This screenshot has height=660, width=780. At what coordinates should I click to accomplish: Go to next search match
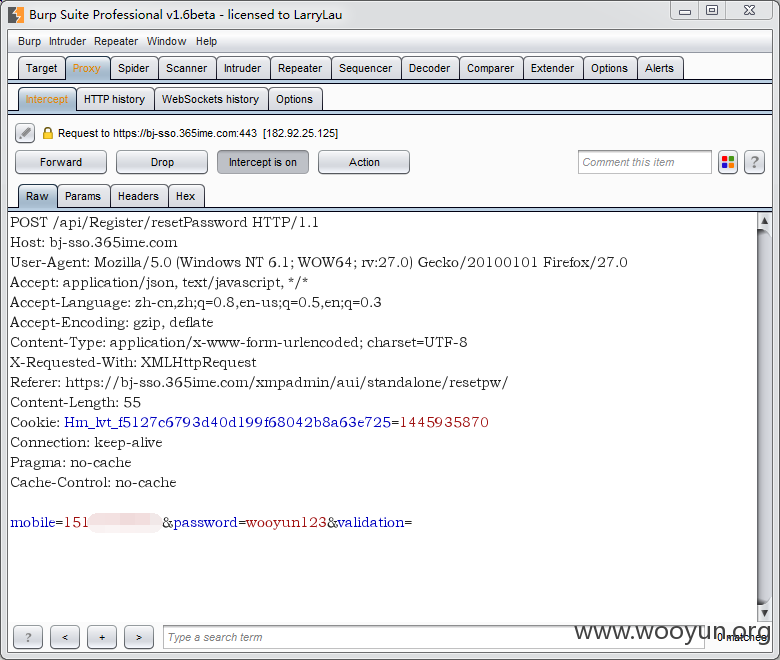click(x=139, y=637)
